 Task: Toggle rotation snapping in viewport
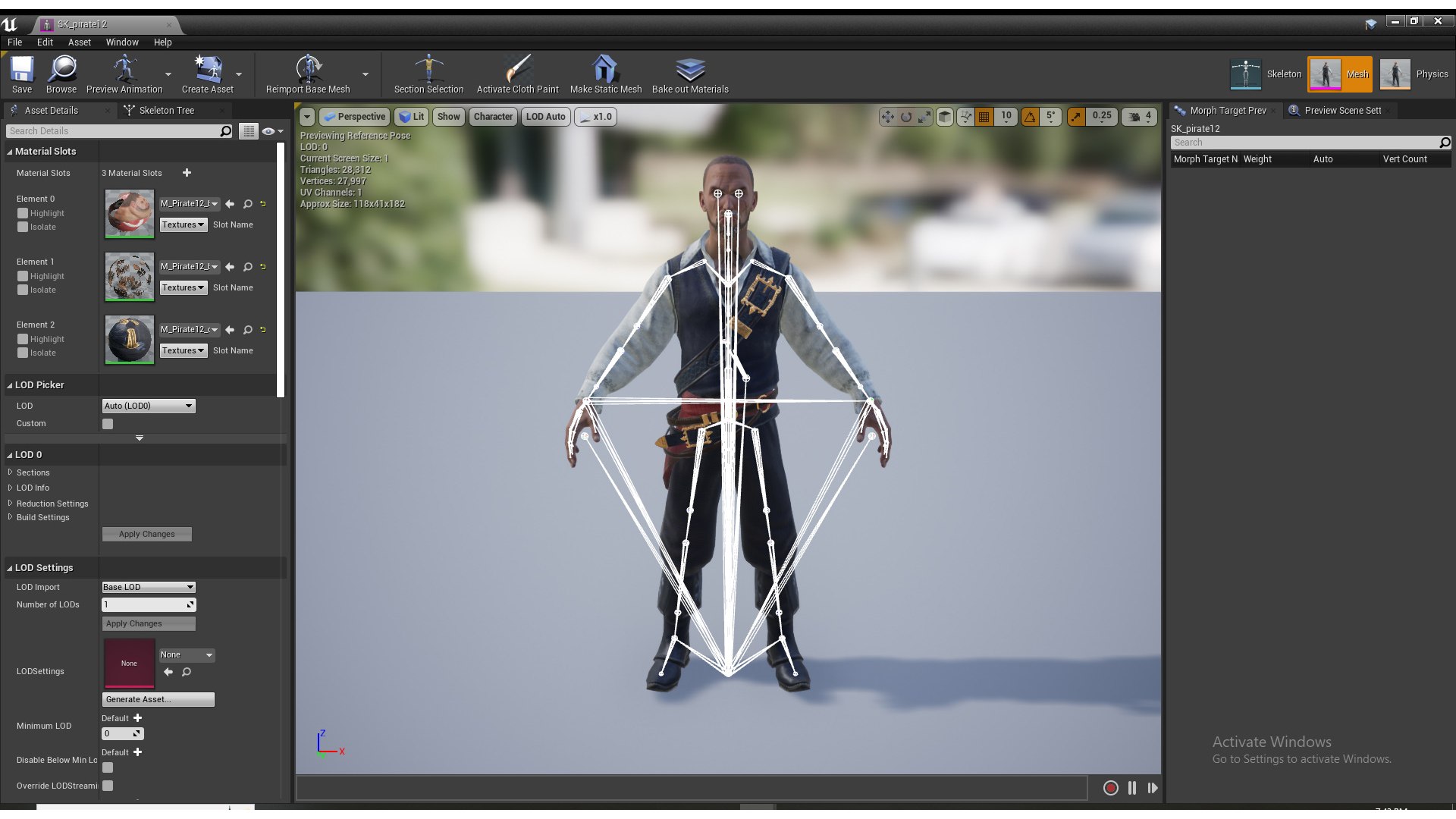(x=1030, y=117)
